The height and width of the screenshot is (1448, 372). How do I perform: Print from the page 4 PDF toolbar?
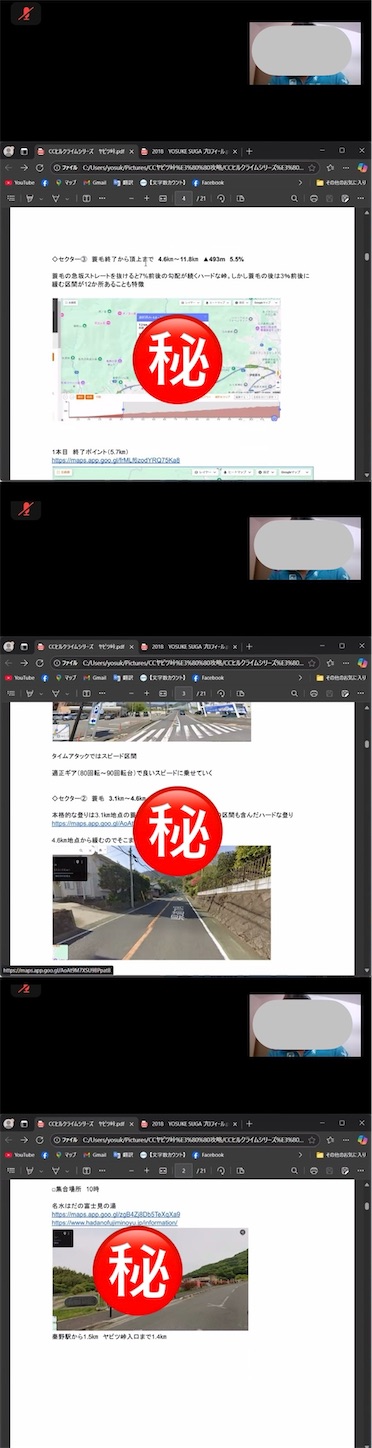tap(315, 198)
